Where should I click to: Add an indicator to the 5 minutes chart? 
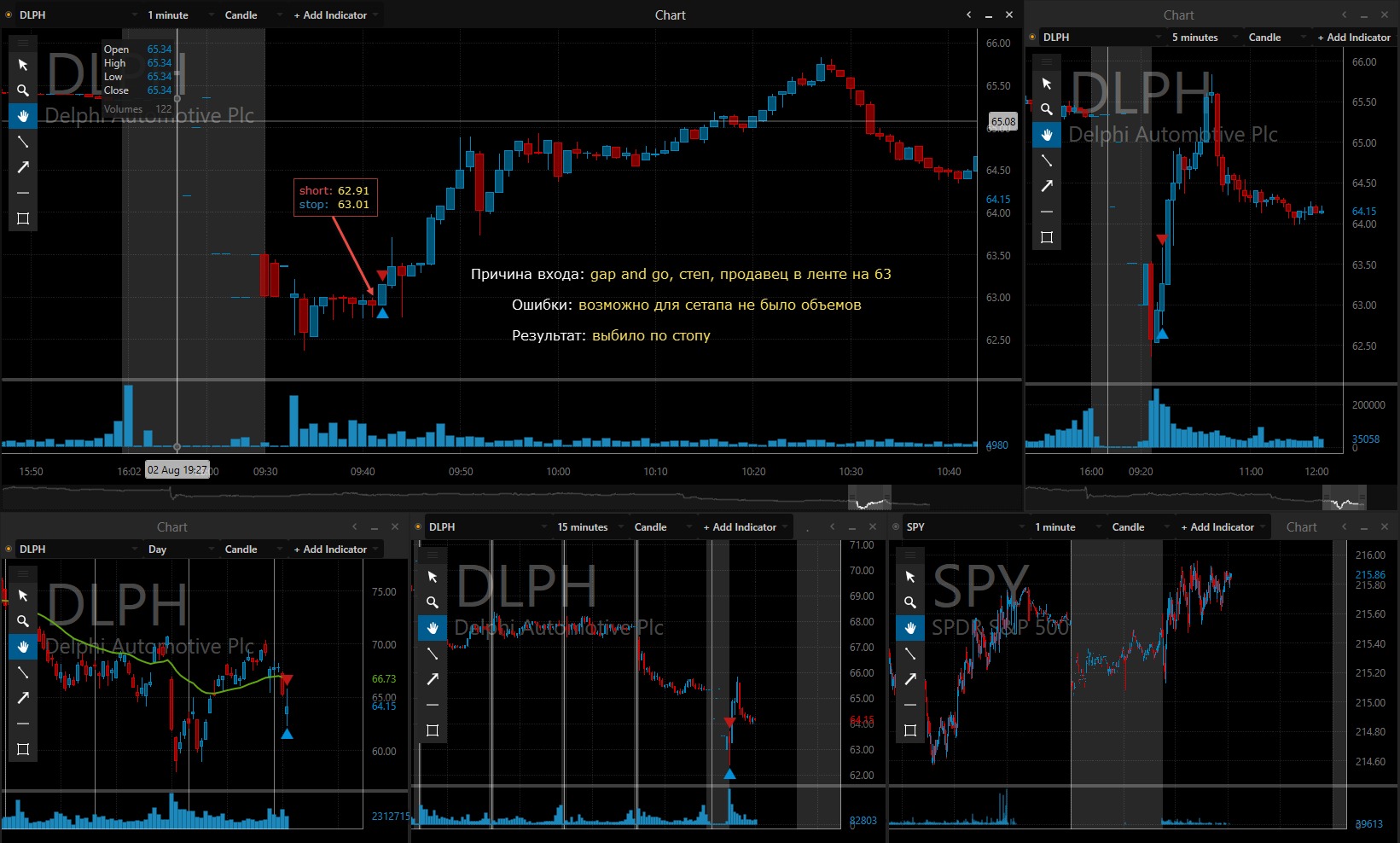click(x=1355, y=38)
